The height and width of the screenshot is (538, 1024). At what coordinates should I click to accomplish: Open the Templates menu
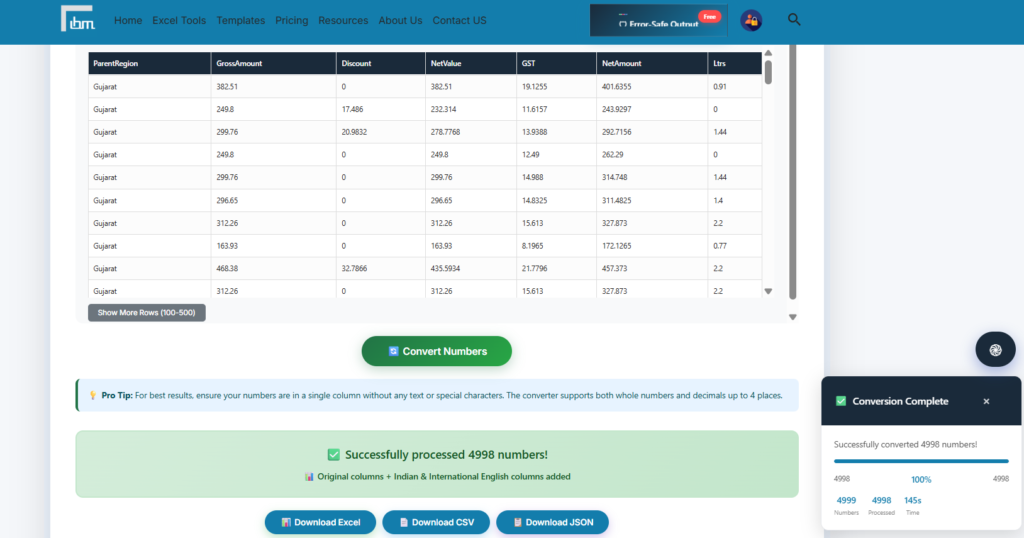coord(240,20)
